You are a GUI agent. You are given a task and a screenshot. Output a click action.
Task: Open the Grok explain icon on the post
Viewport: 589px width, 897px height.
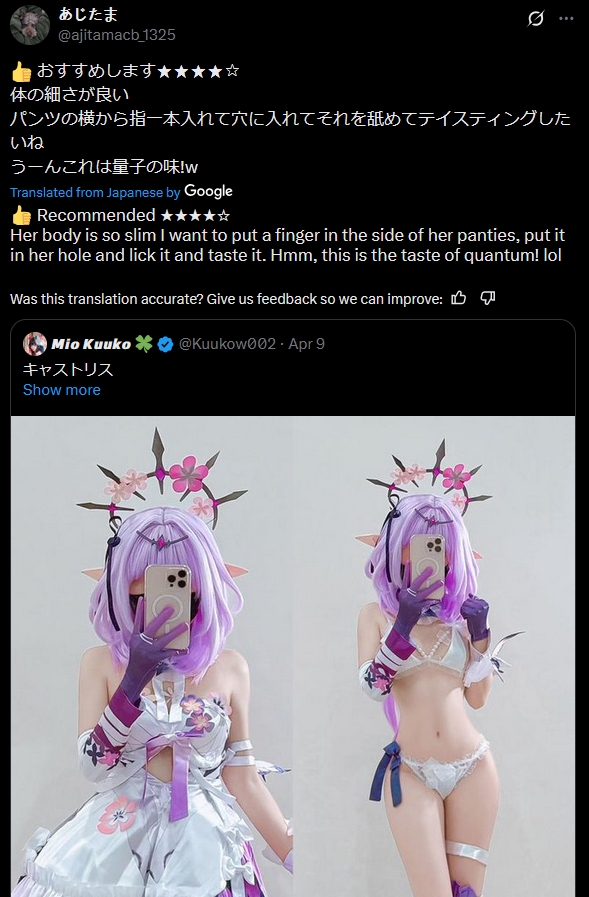click(536, 19)
